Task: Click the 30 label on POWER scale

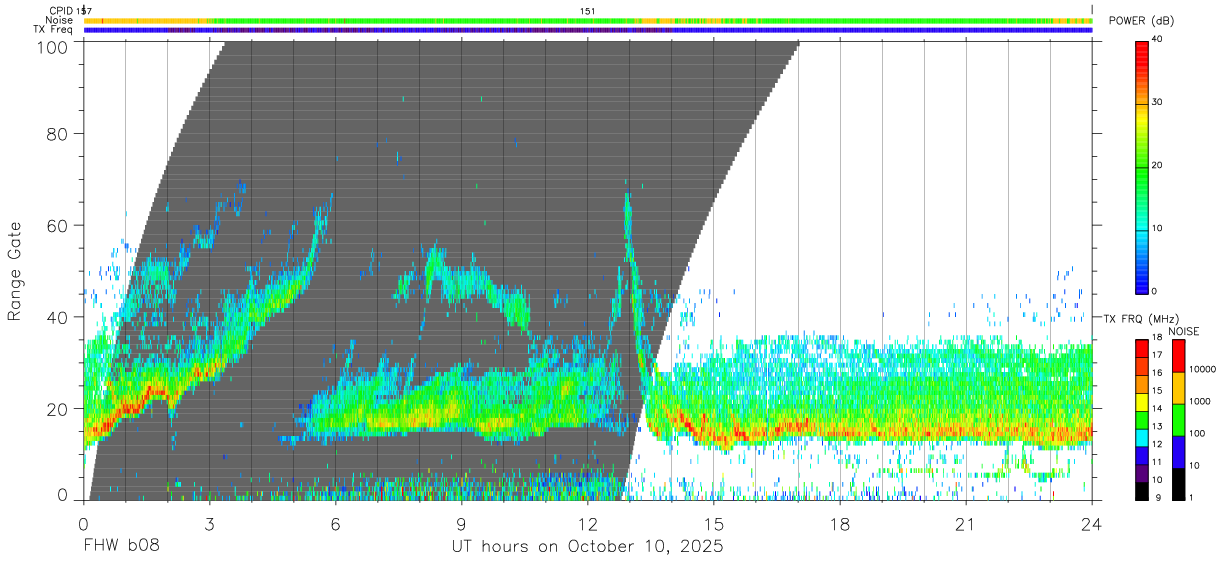Action: (x=1157, y=103)
